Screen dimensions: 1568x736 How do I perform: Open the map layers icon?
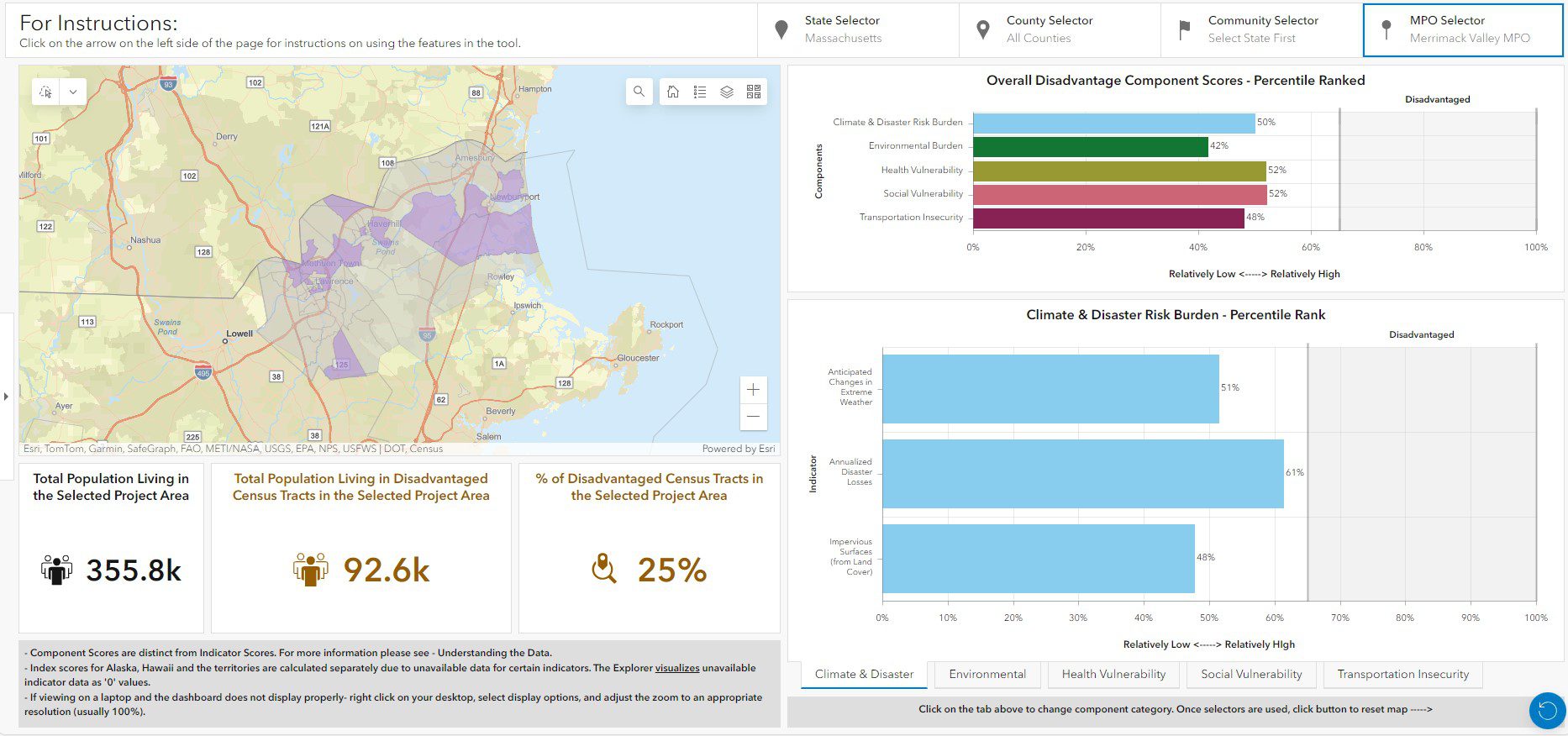pos(727,92)
